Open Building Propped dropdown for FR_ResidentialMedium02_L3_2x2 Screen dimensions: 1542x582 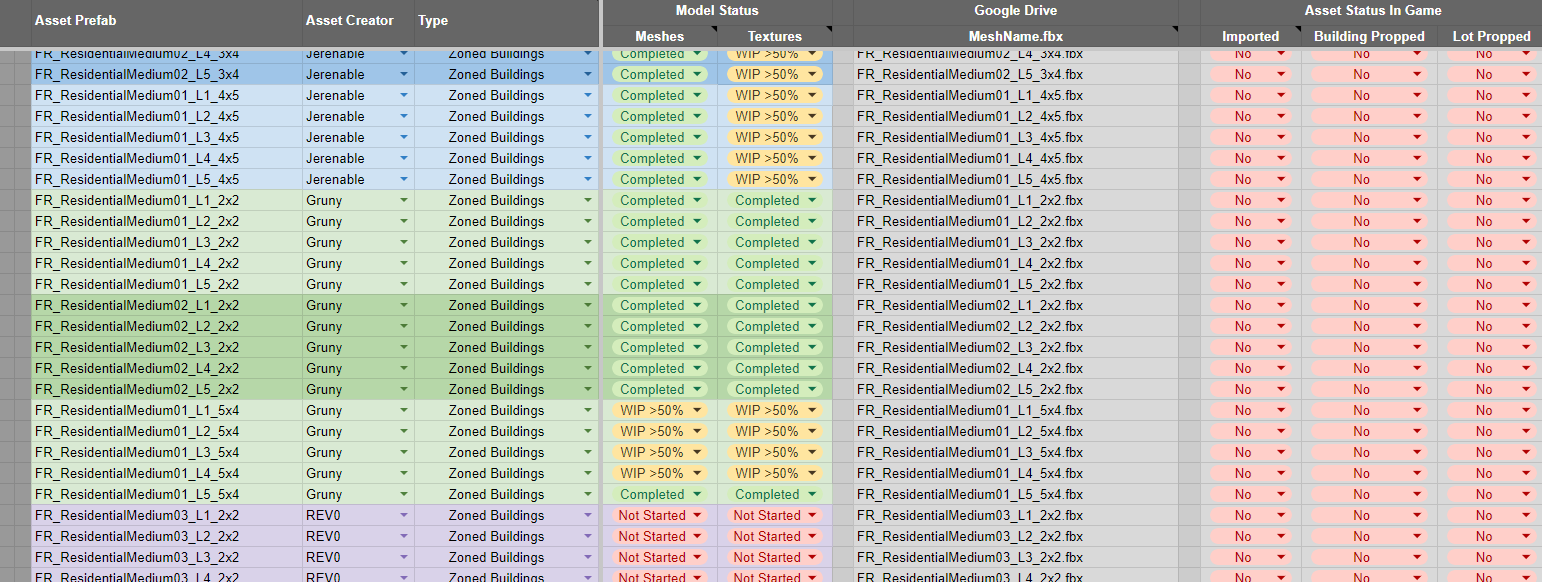click(1417, 348)
